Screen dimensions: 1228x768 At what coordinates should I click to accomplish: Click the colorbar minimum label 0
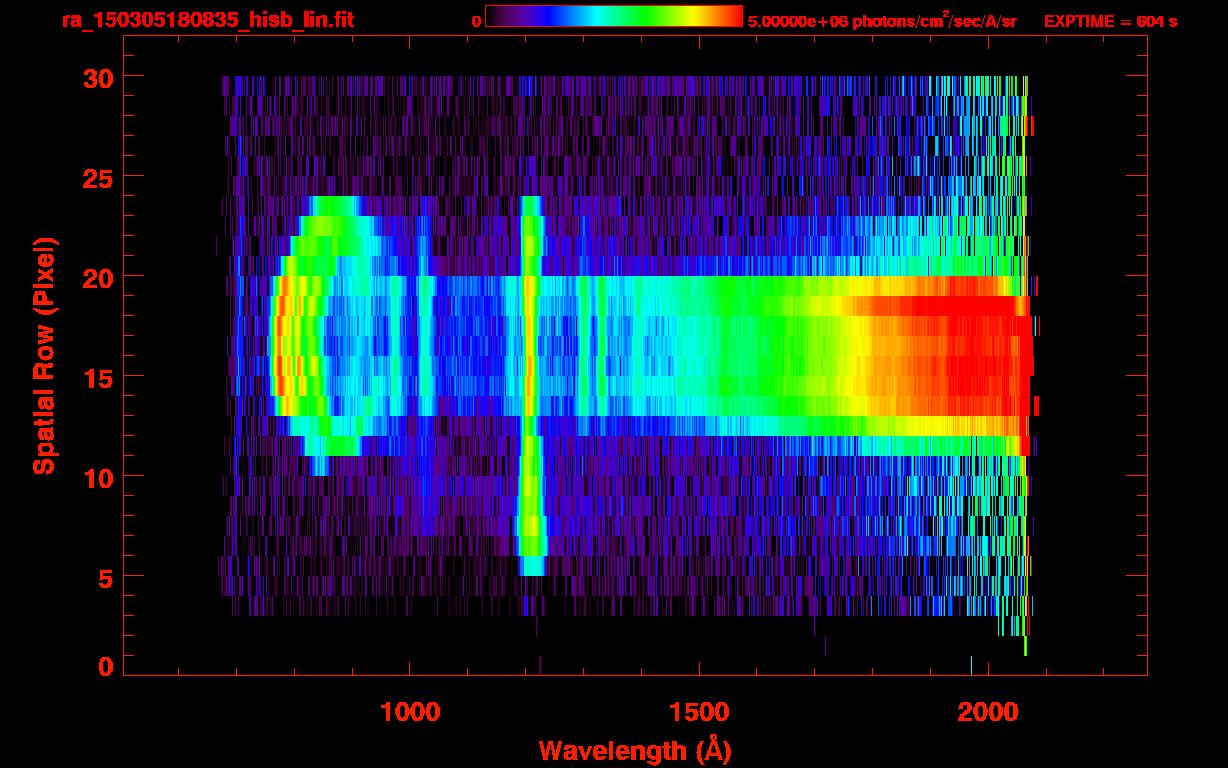[476, 21]
